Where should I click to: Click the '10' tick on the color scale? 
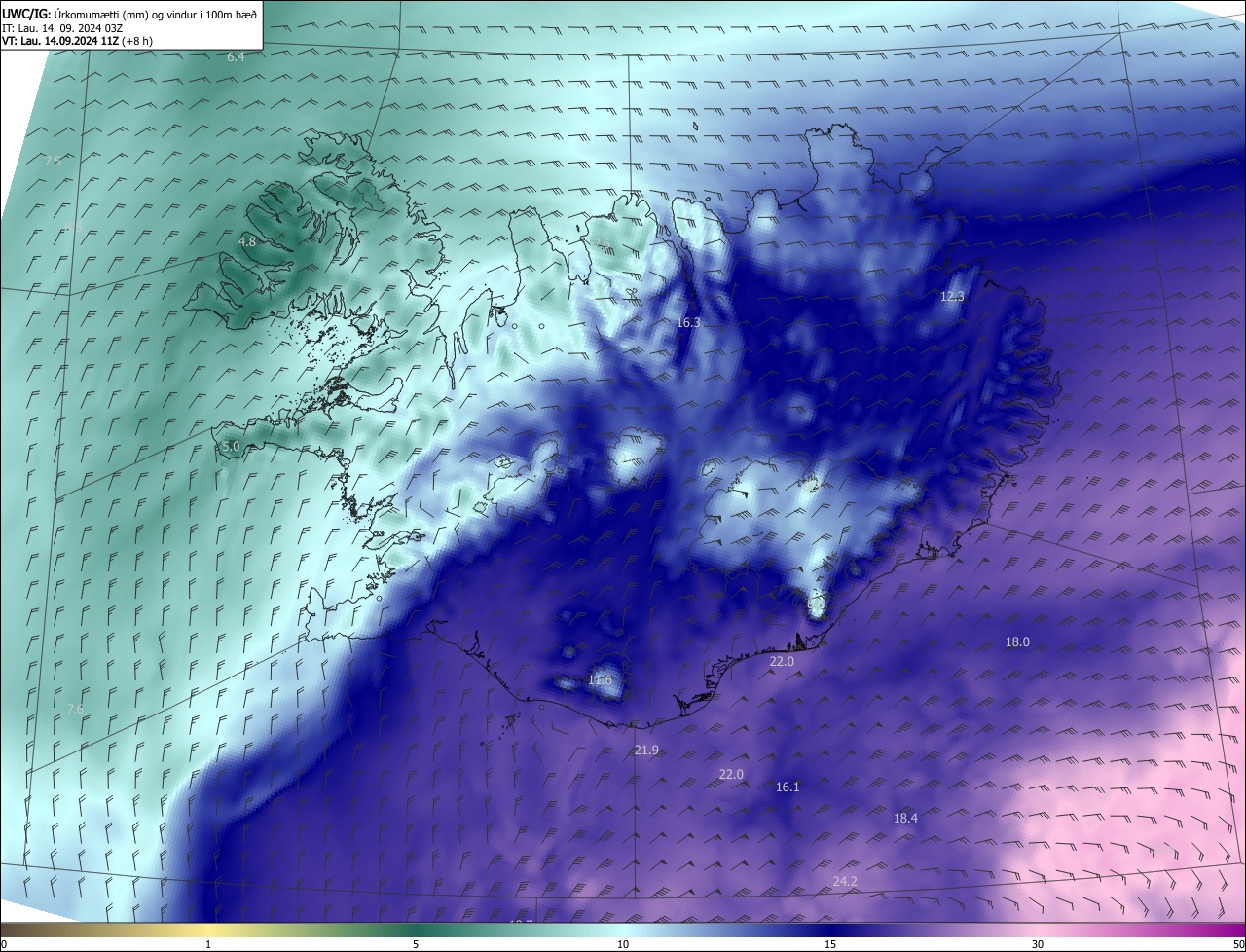[623, 944]
